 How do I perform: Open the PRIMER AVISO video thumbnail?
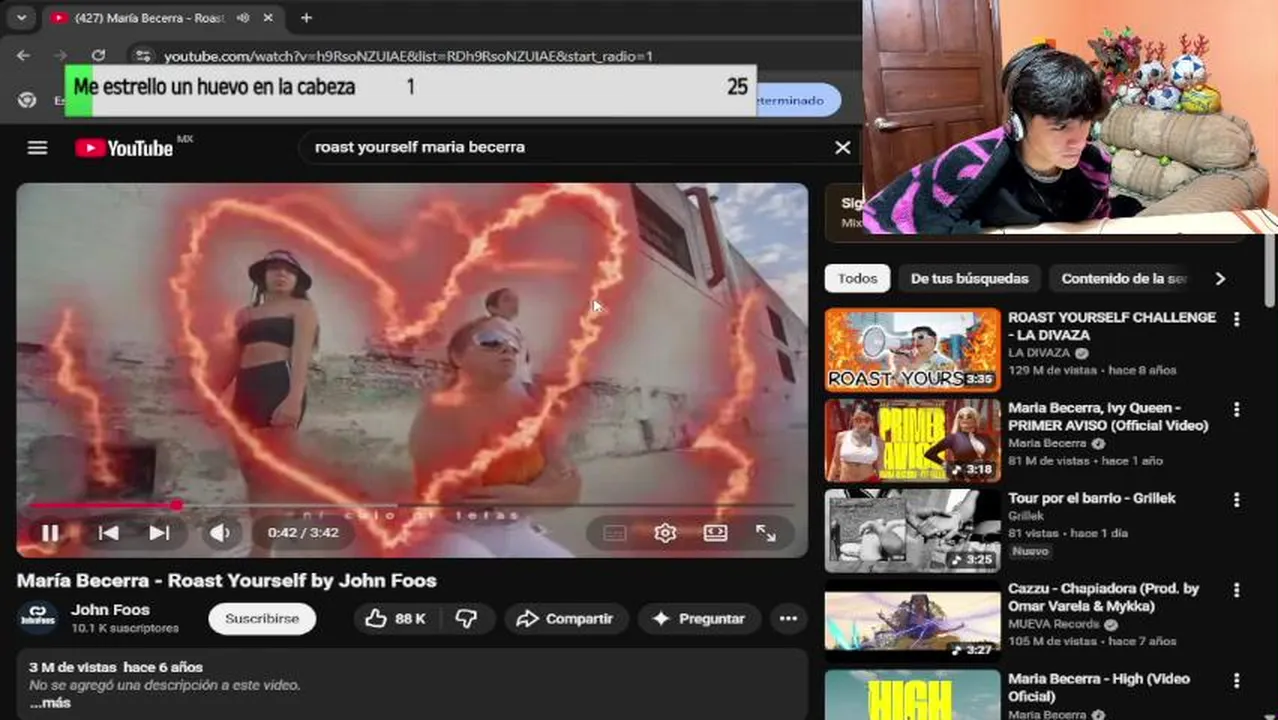(x=912, y=440)
